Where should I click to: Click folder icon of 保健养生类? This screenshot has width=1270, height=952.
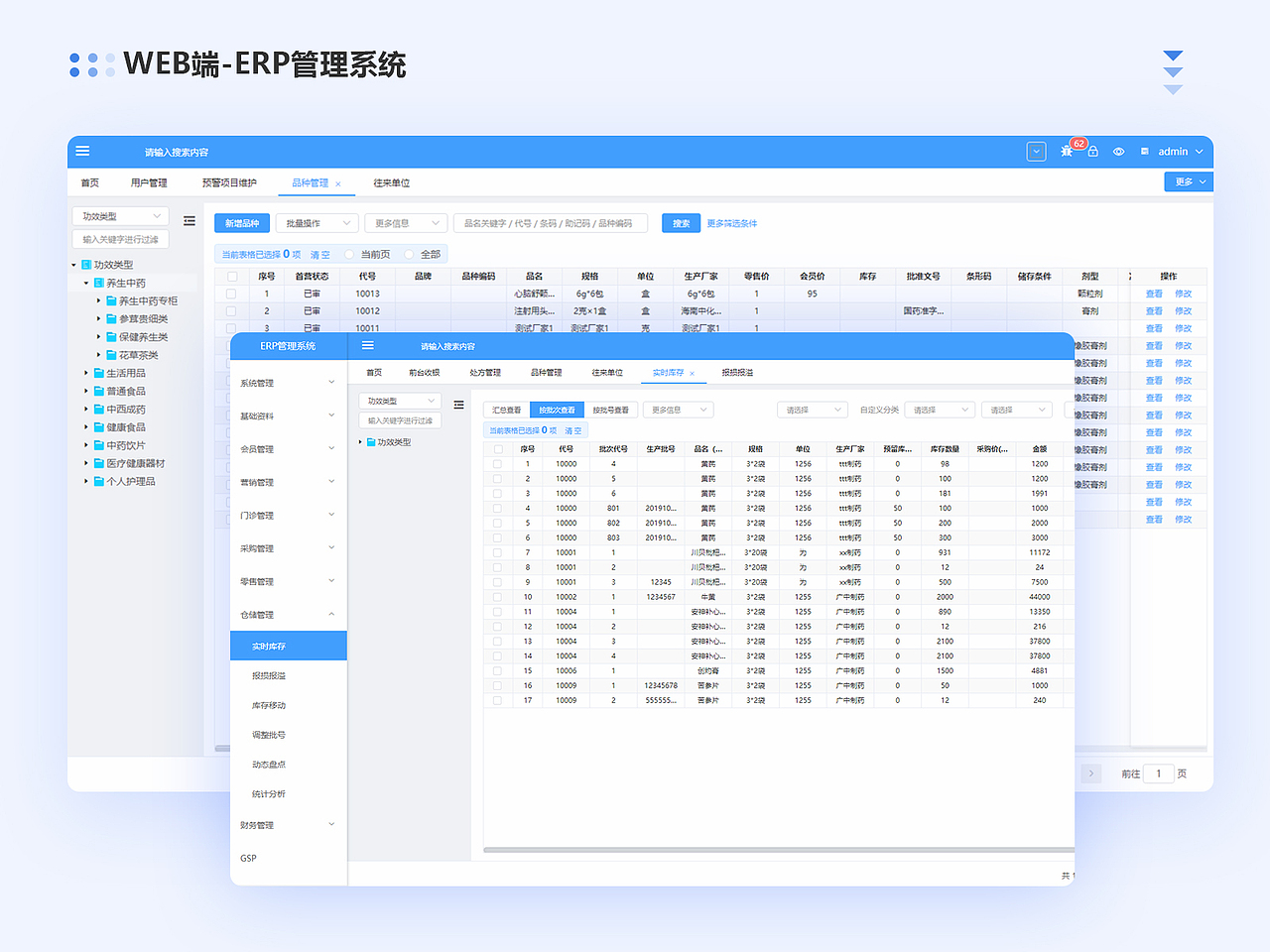(x=111, y=337)
